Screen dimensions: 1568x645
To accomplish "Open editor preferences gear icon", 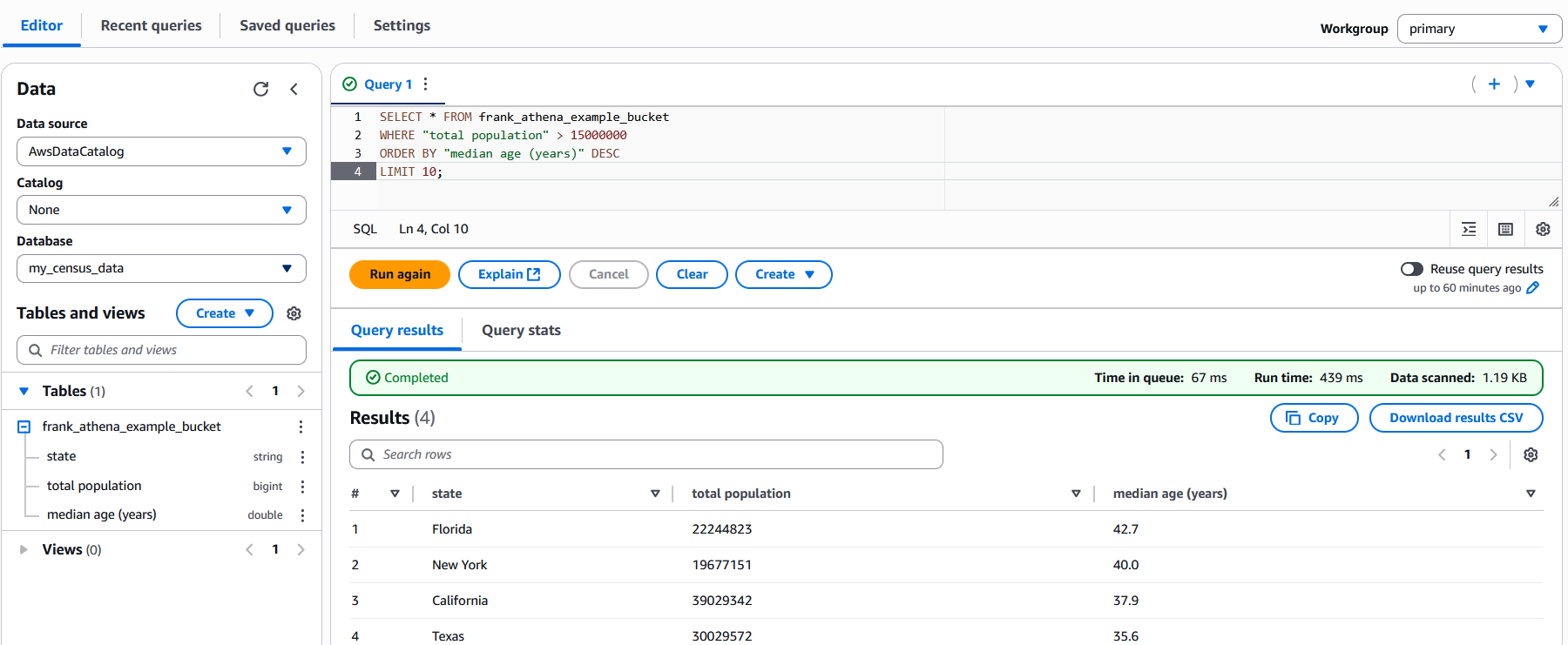I will pos(1543,229).
